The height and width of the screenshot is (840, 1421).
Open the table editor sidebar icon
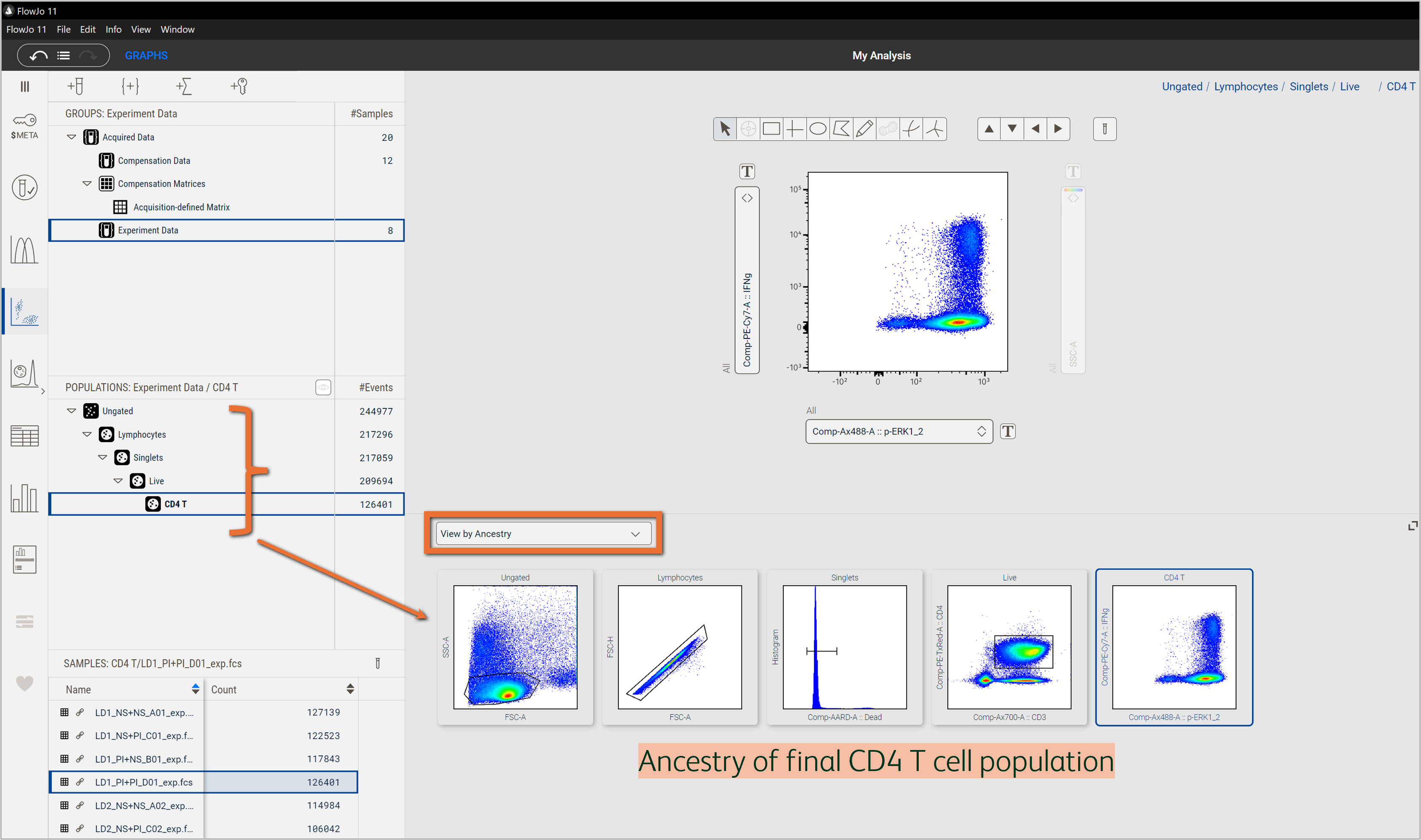(x=24, y=436)
